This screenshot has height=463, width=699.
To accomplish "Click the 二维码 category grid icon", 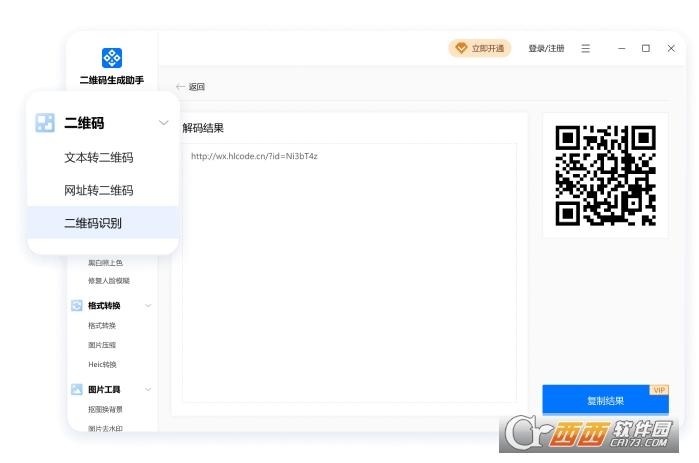I will [x=45, y=123].
